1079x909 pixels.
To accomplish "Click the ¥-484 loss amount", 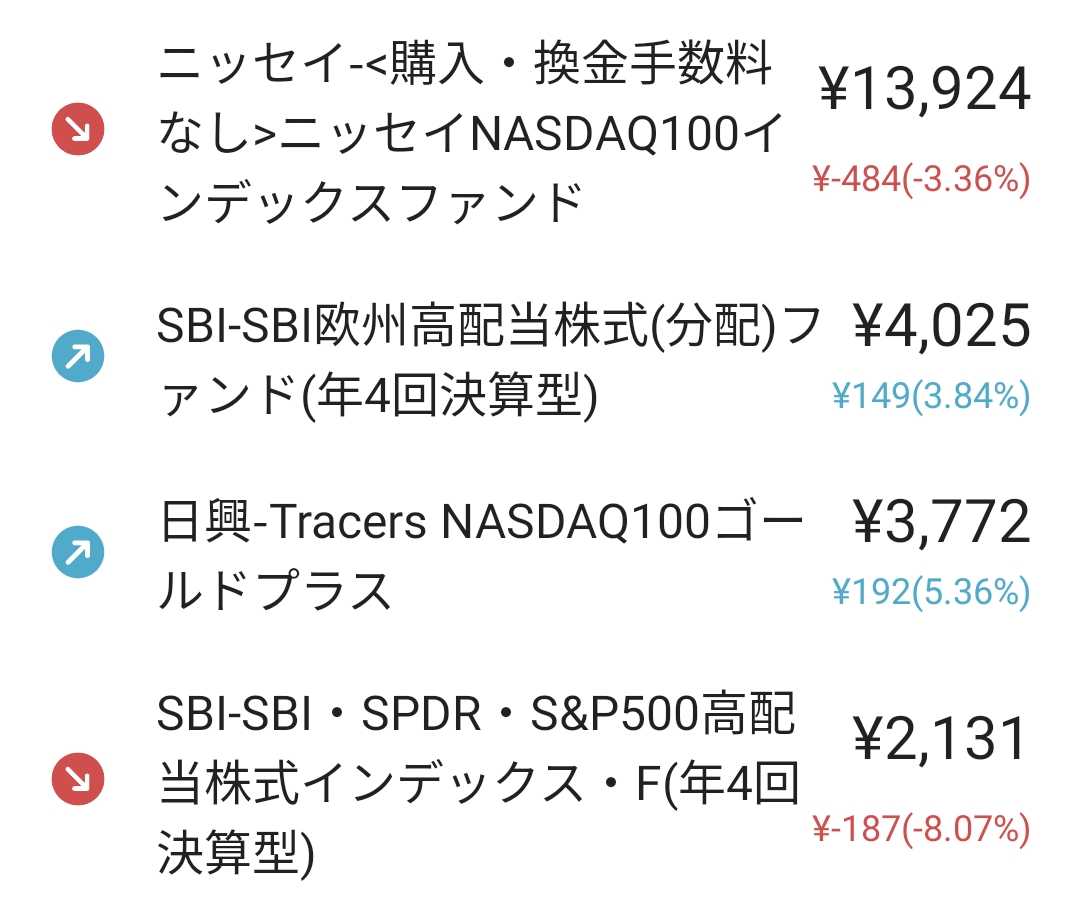I will 855,180.
